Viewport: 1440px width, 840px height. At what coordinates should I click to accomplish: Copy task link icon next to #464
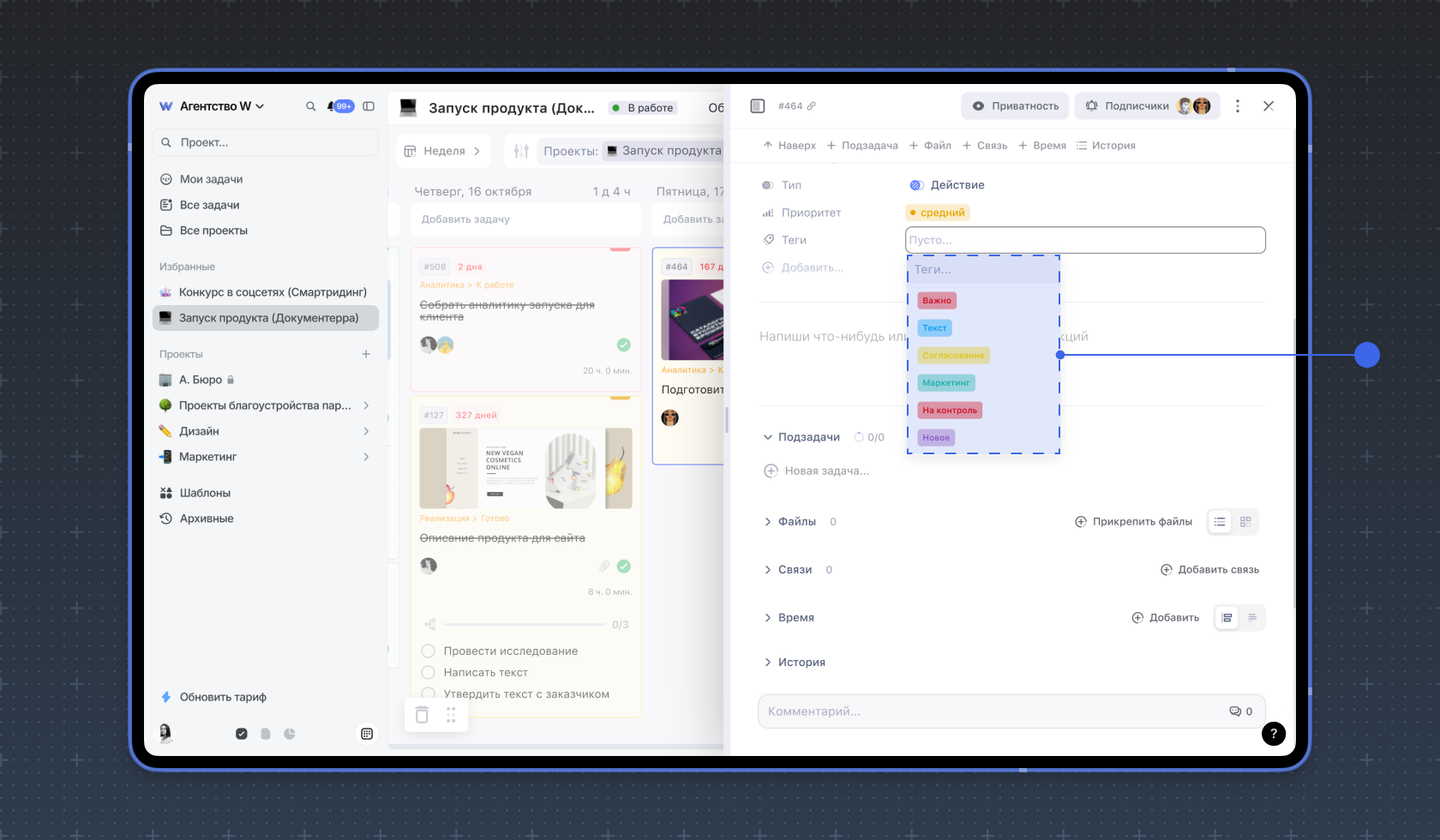click(x=812, y=106)
